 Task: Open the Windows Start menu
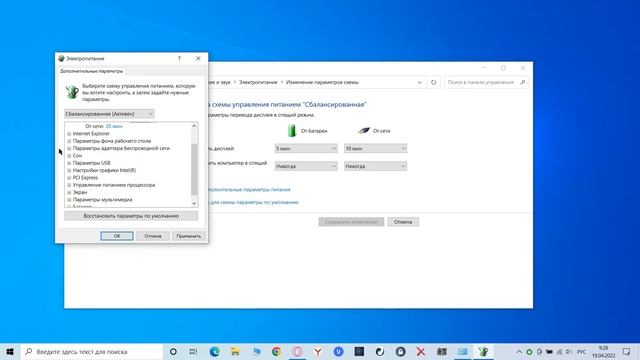point(10,352)
